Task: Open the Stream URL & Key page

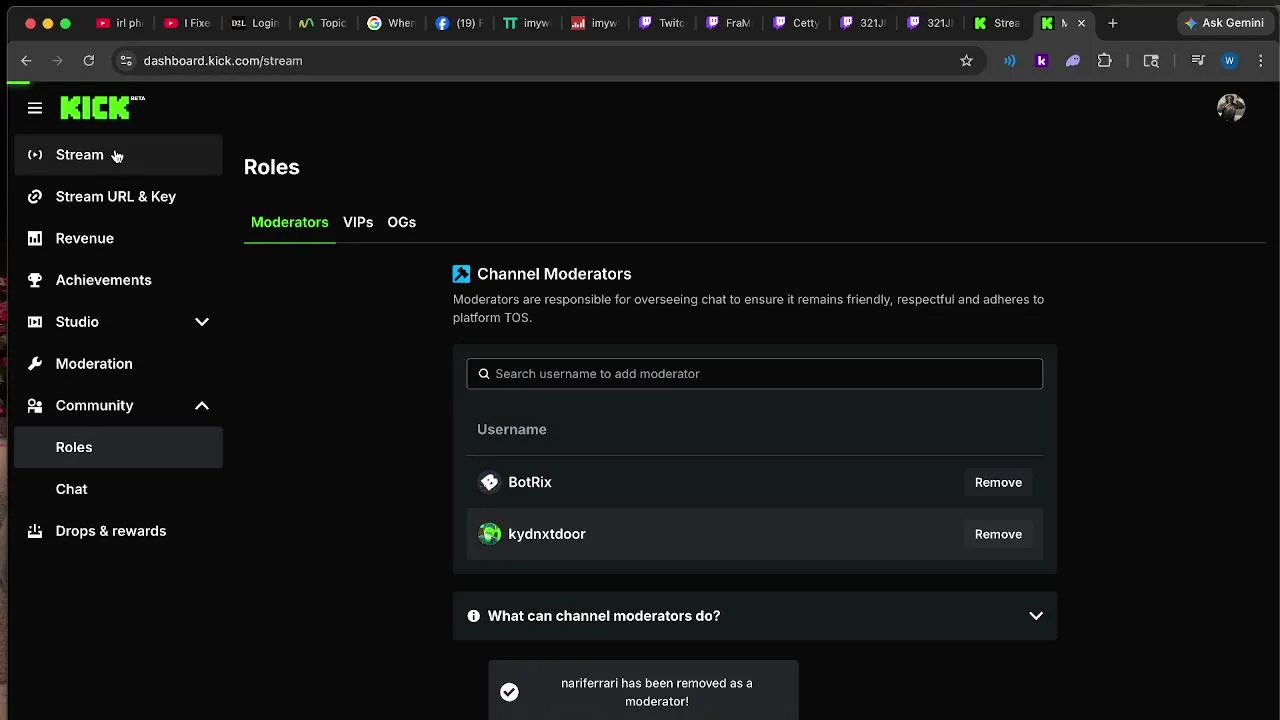Action: tap(116, 197)
